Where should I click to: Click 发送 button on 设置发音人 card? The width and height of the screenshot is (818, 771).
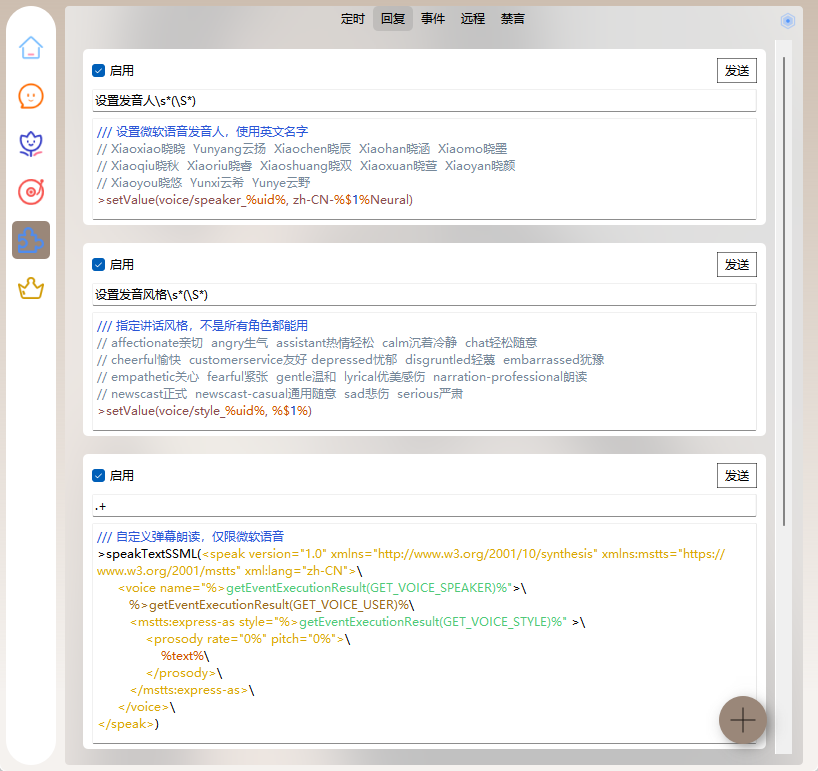pos(737,70)
